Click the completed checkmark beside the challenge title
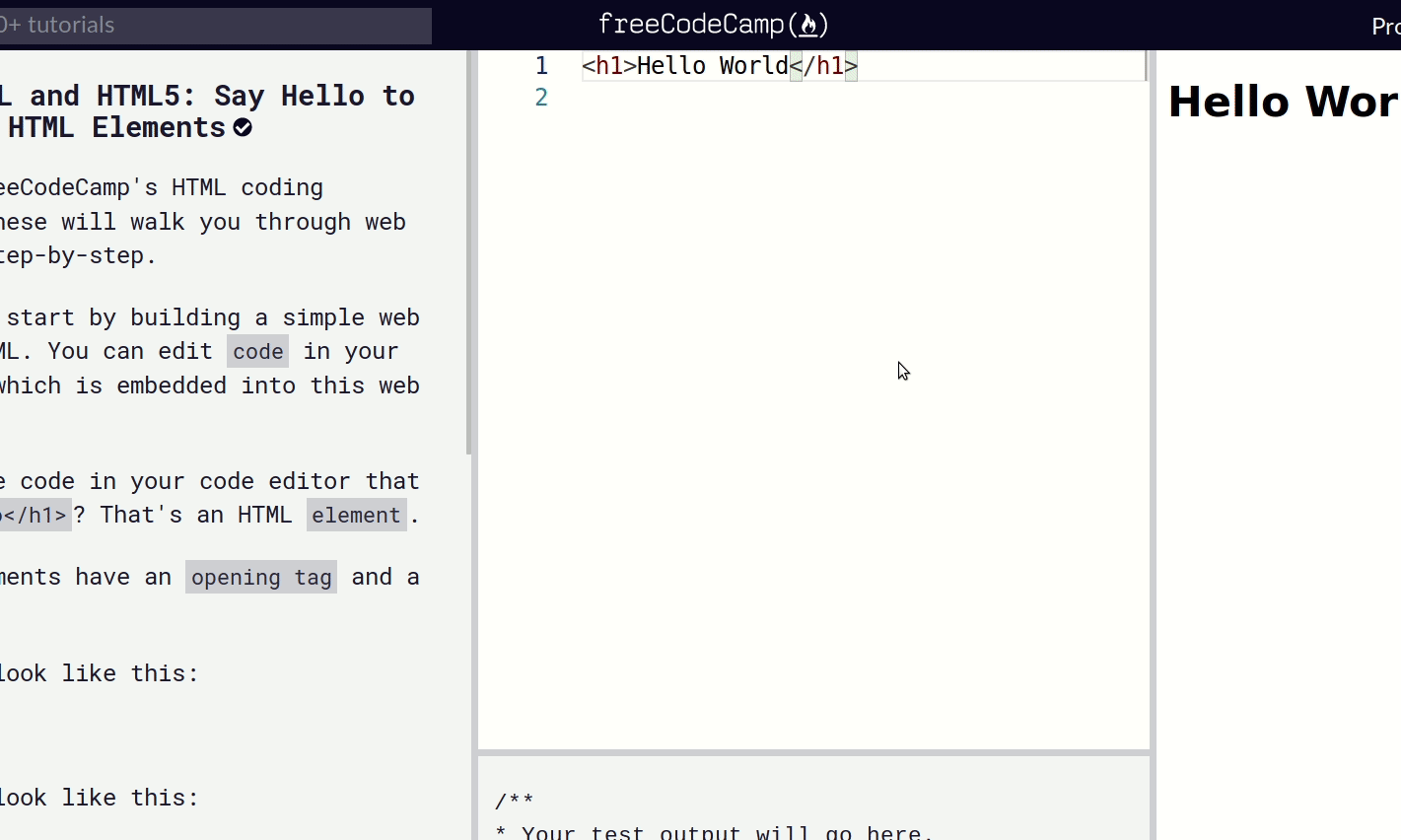Screen dimensions: 1401x840 pos(242,127)
